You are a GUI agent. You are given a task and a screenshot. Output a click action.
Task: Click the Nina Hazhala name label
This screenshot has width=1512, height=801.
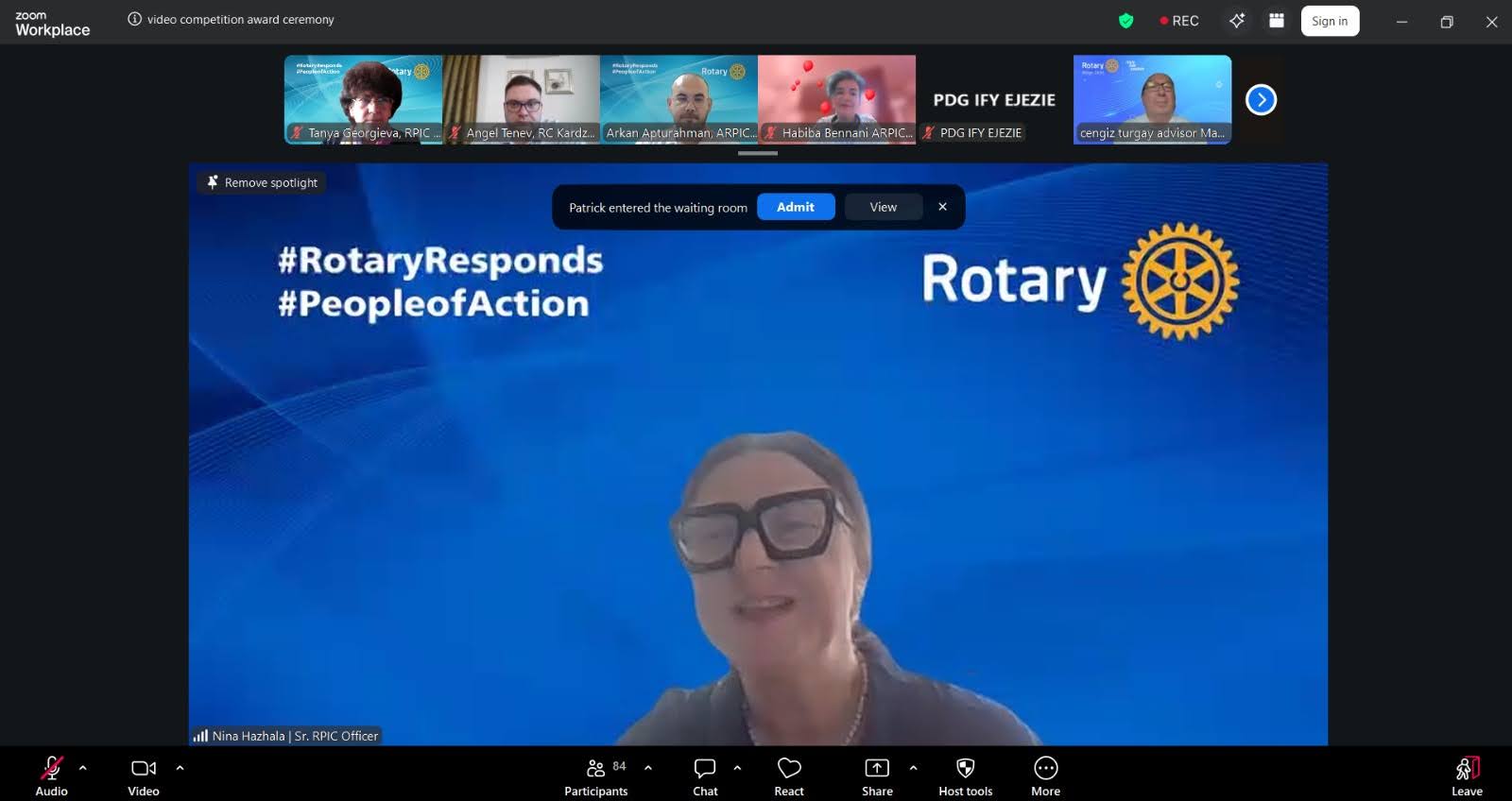[295, 736]
